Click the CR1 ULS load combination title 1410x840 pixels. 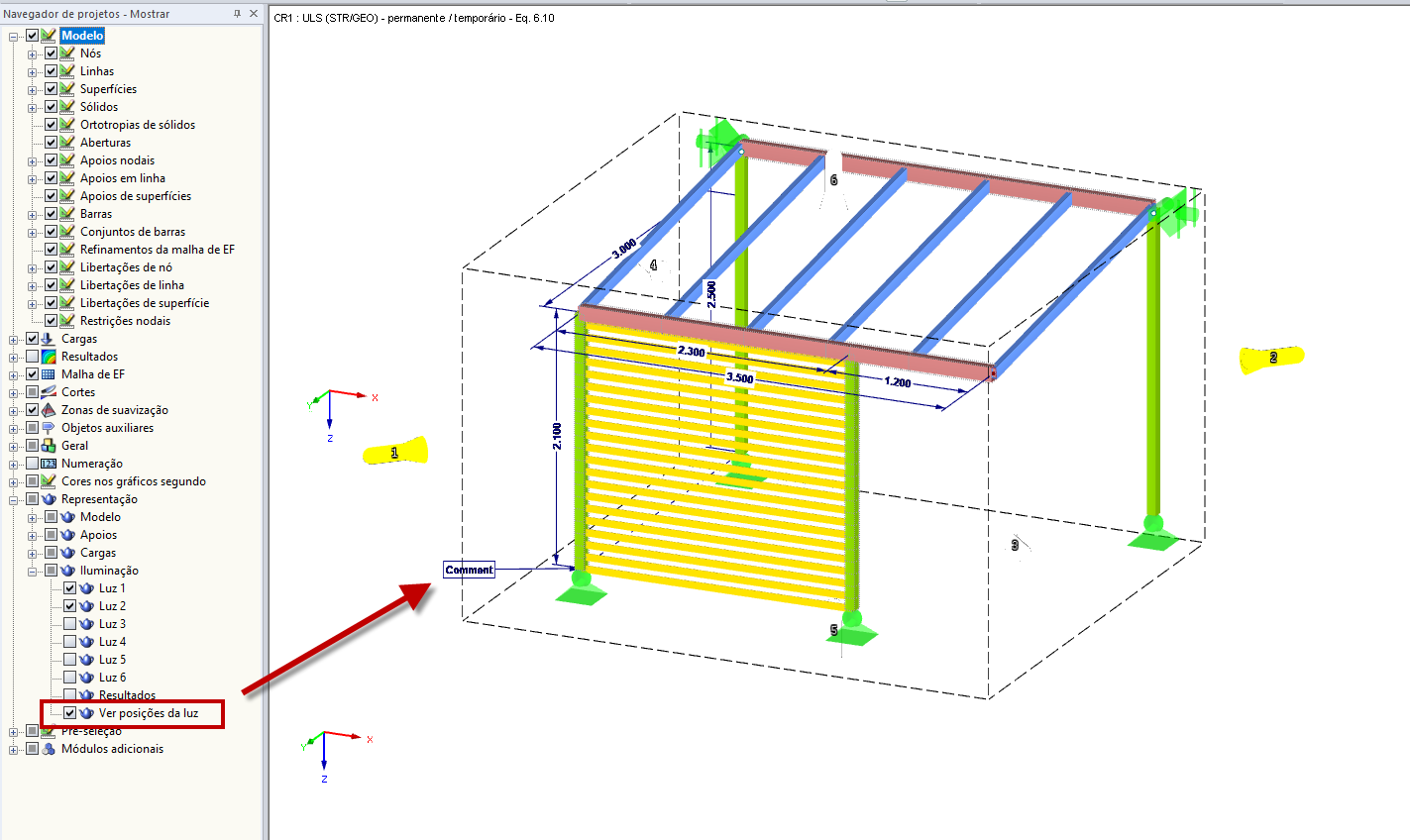click(414, 18)
